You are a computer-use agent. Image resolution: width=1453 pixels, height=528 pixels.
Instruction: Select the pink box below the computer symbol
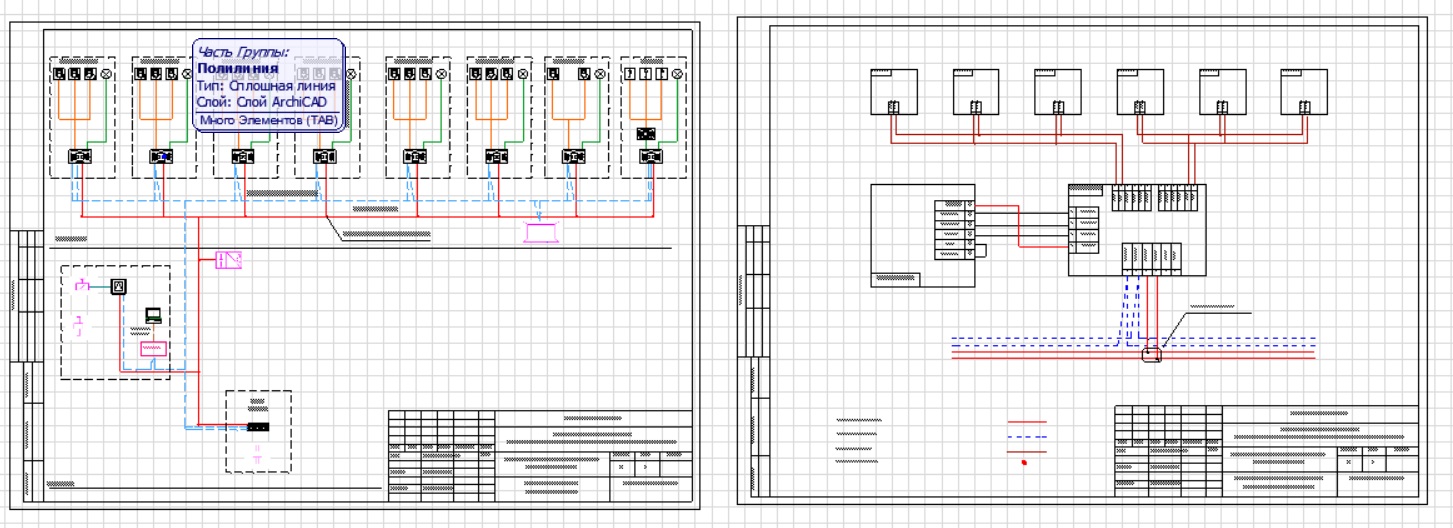153,349
